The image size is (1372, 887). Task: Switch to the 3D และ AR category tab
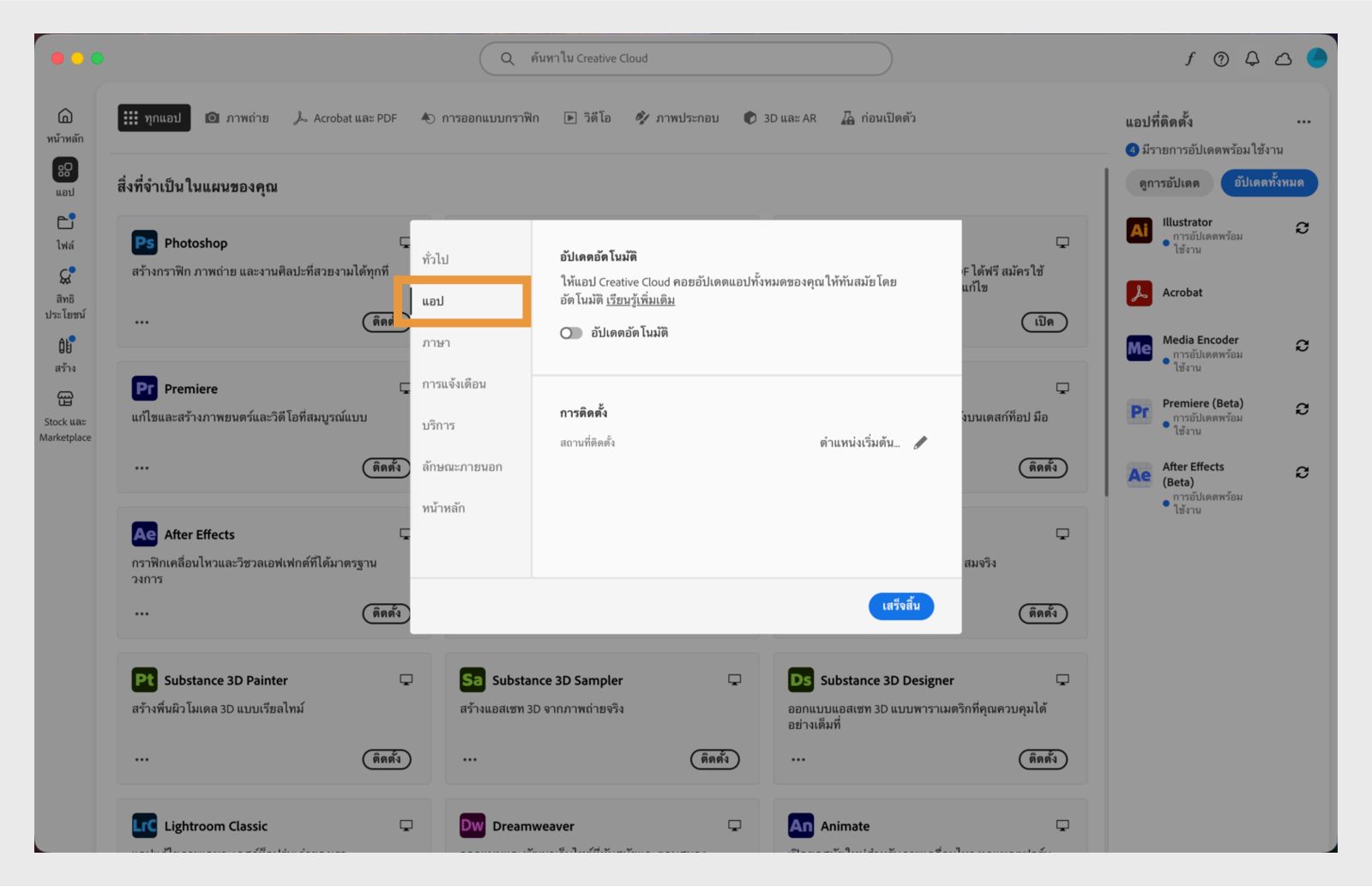pyautogui.click(x=780, y=118)
